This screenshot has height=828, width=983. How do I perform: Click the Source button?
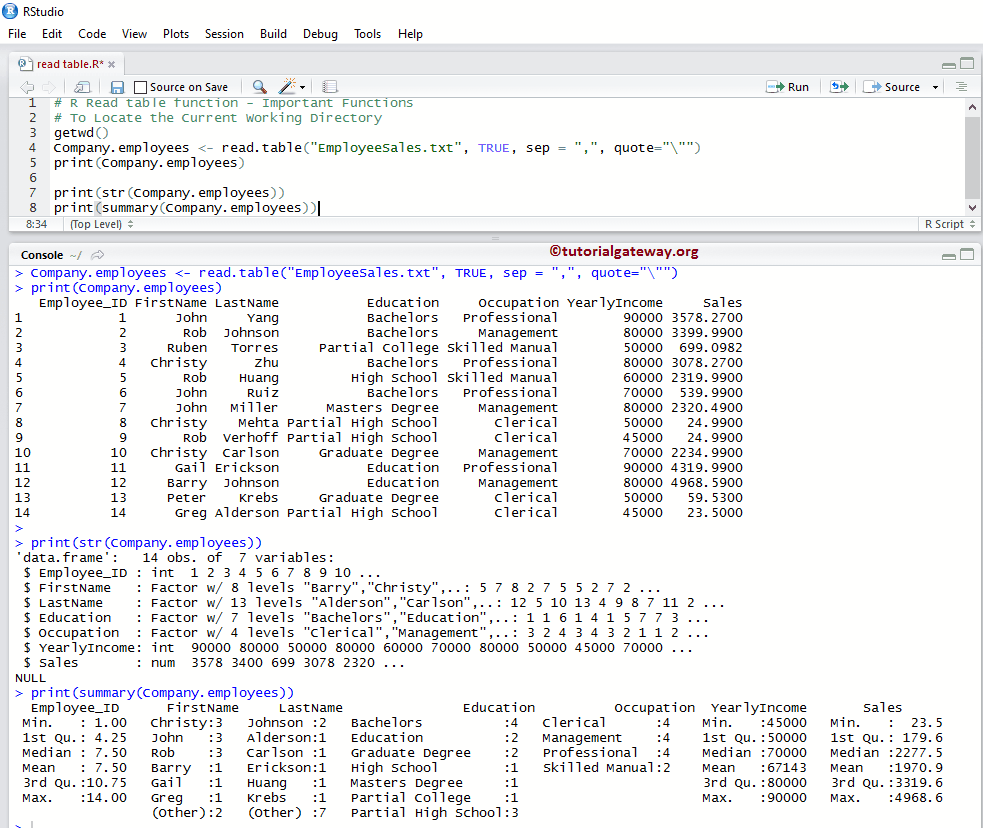pyautogui.click(x=893, y=87)
